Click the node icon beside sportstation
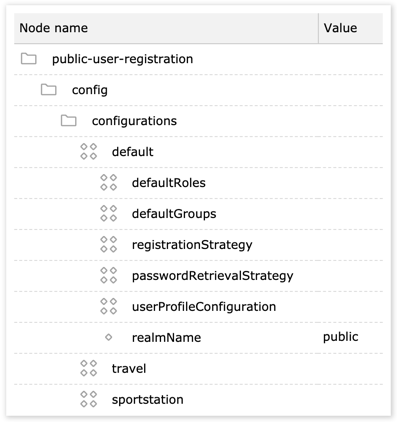 tap(89, 399)
